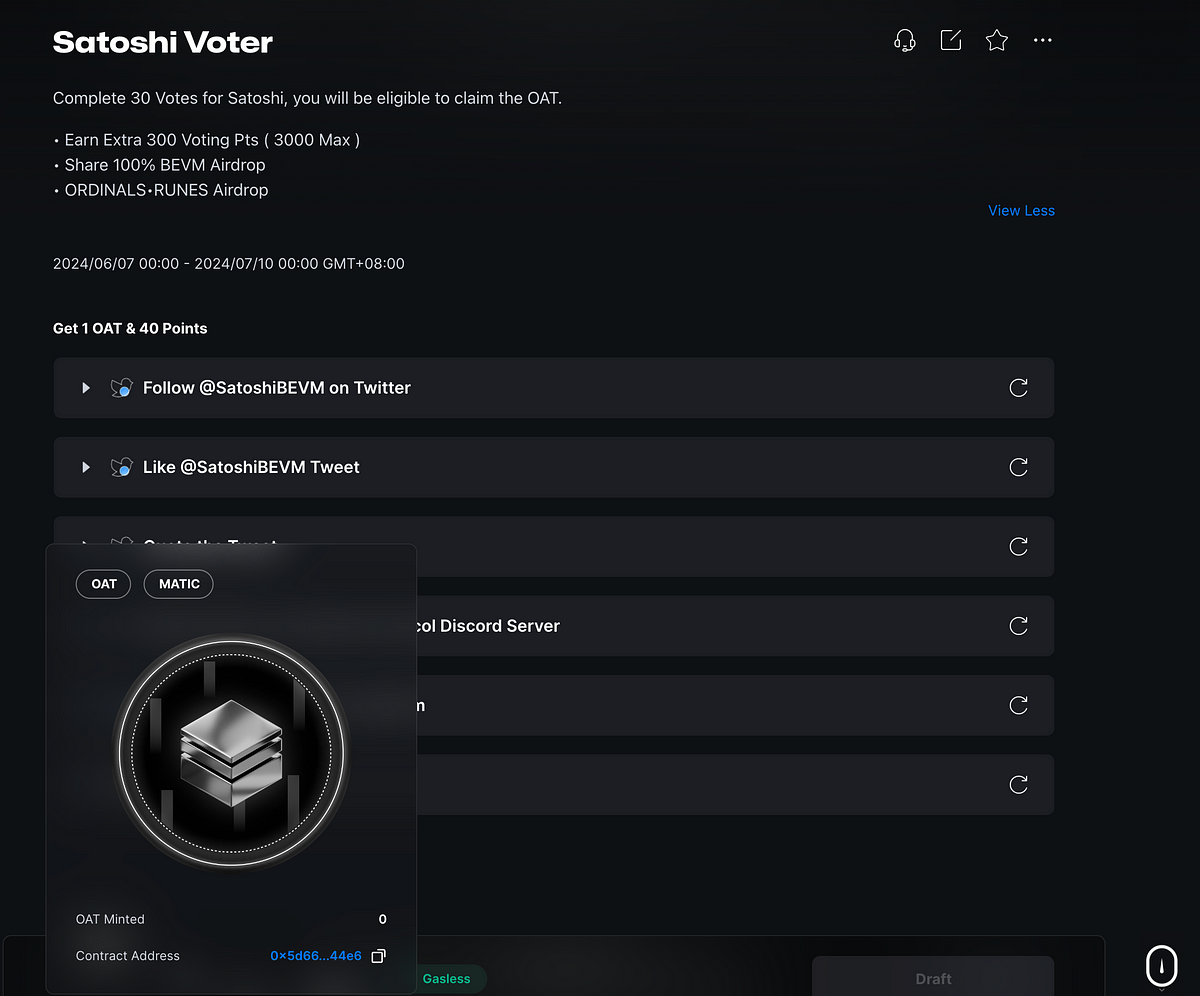The height and width of the screenshot is (996, 1200).
Task: Refresh the last task in the list
Action: tap(1018, 785)
